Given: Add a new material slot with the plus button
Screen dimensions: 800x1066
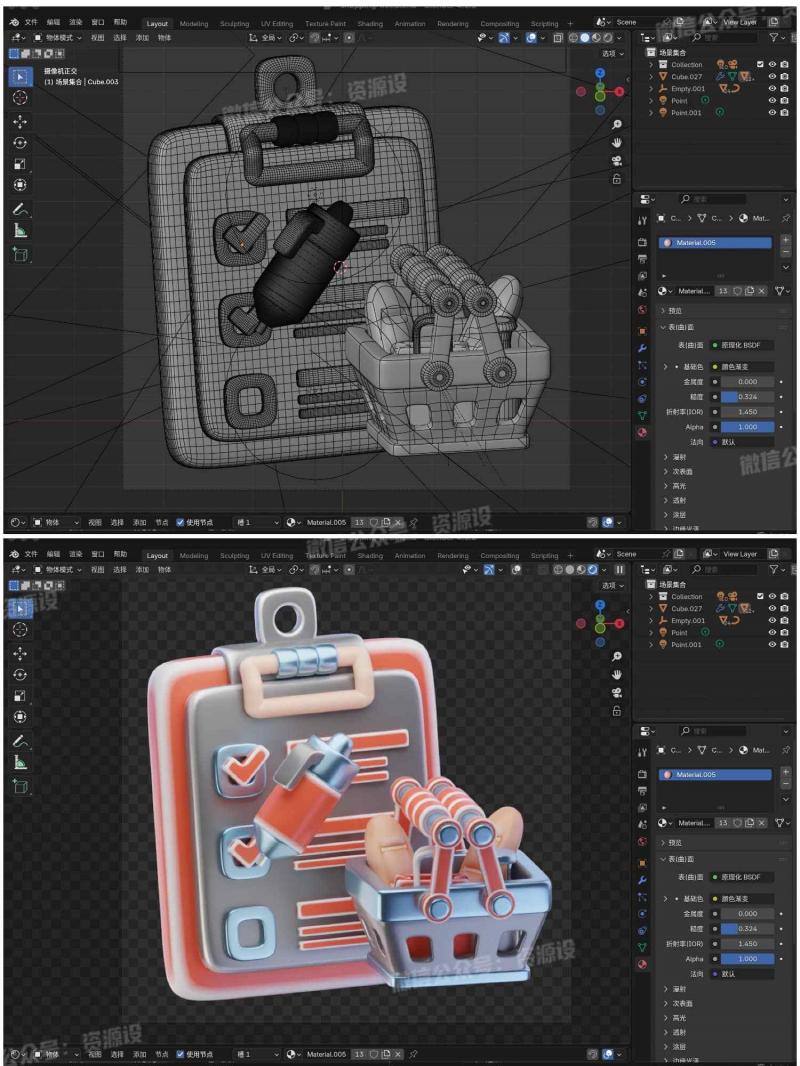Looking at the screenshot, I should pyautogui.click(x=785, y=240).
